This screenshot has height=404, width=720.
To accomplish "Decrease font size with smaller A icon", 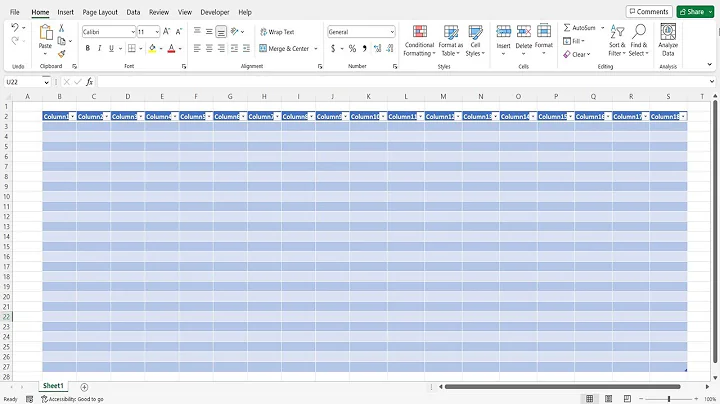I will pos(179,32).
